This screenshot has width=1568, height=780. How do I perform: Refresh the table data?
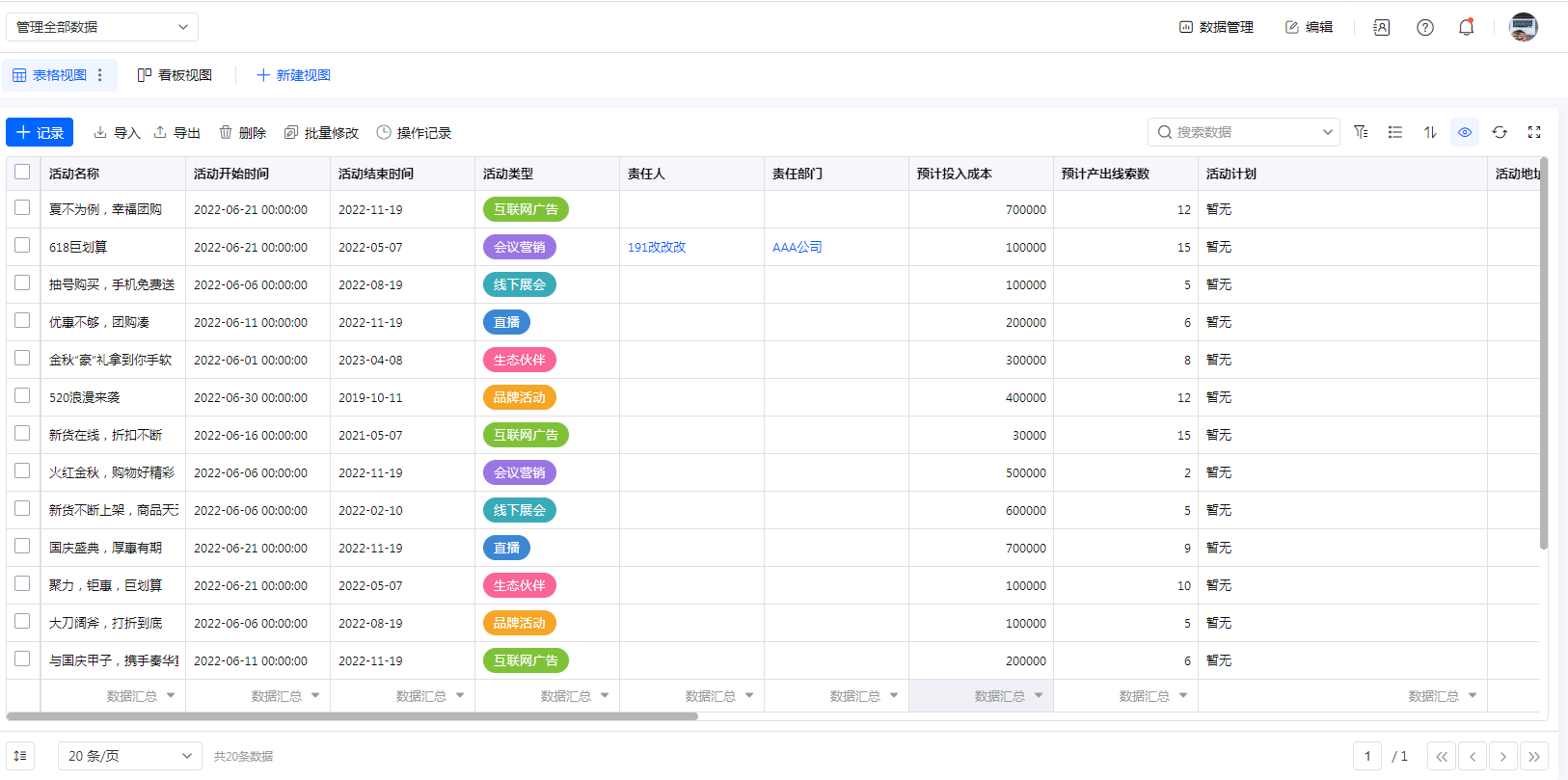(x=1500, y=132)
